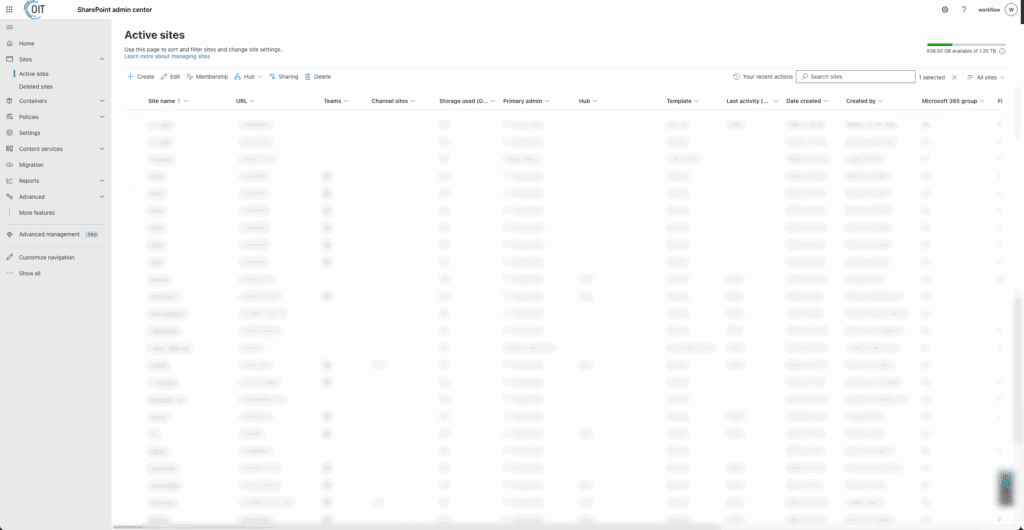Open Created by column menu
This screenshot has width=1024, height=530.
click(865, 101)
